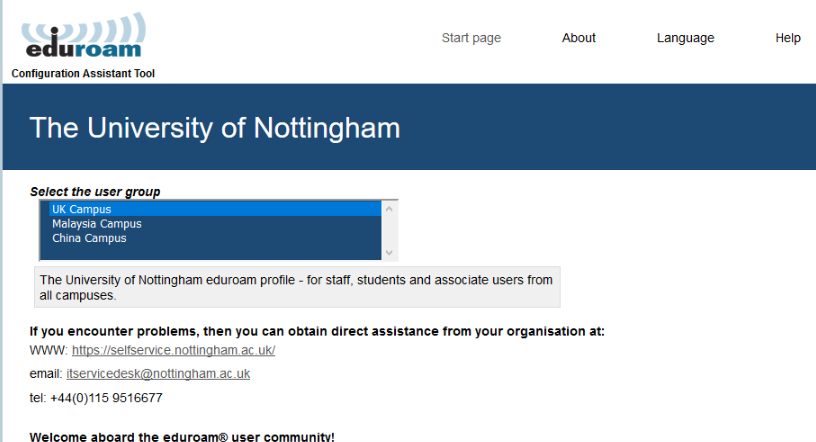816x442 pixels.
Task: Click the eduroam profile description box
Action: point(297,287)
